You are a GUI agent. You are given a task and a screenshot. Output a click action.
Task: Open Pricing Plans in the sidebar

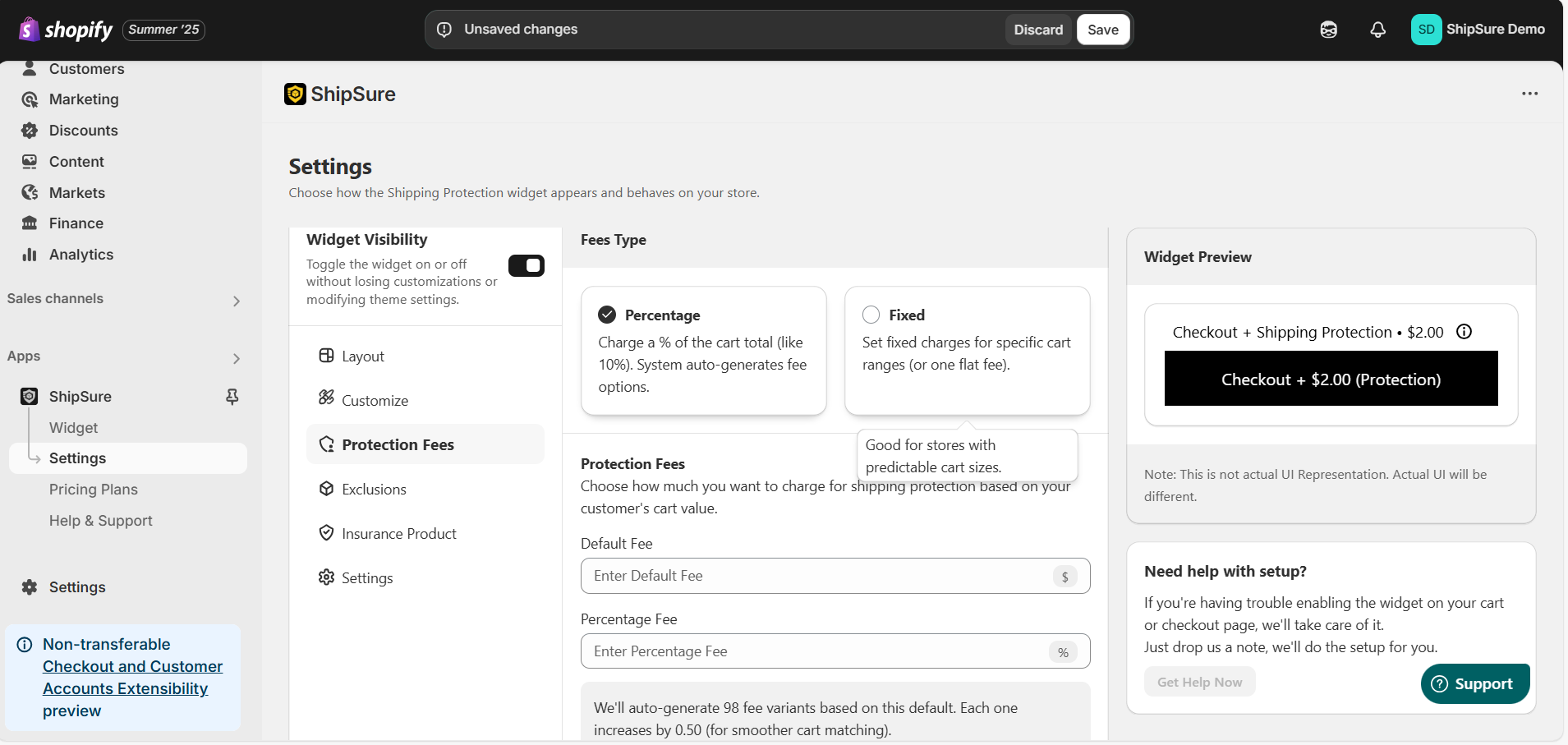coord(127,490)
